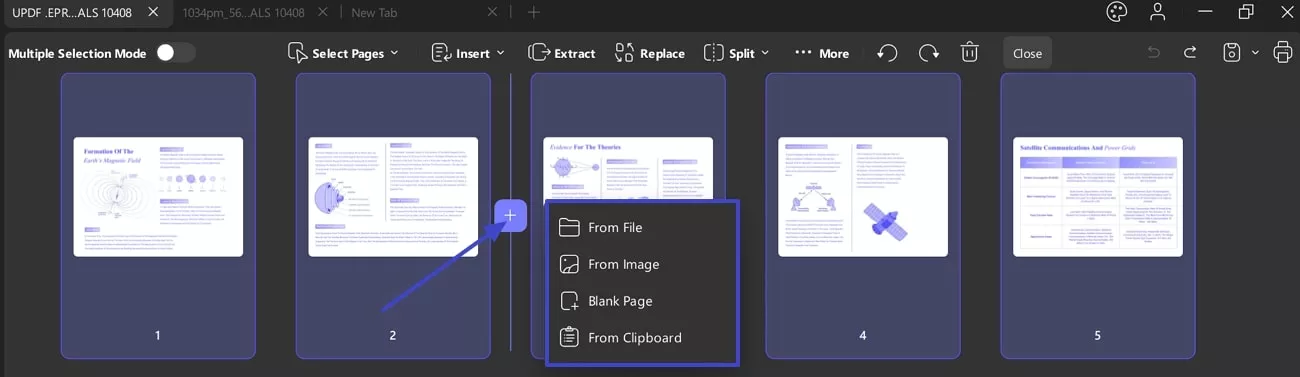Viewport: 1300px width, 377px height.
Task: Choose From Clipboard in insert menu
Action: point(641,338)
